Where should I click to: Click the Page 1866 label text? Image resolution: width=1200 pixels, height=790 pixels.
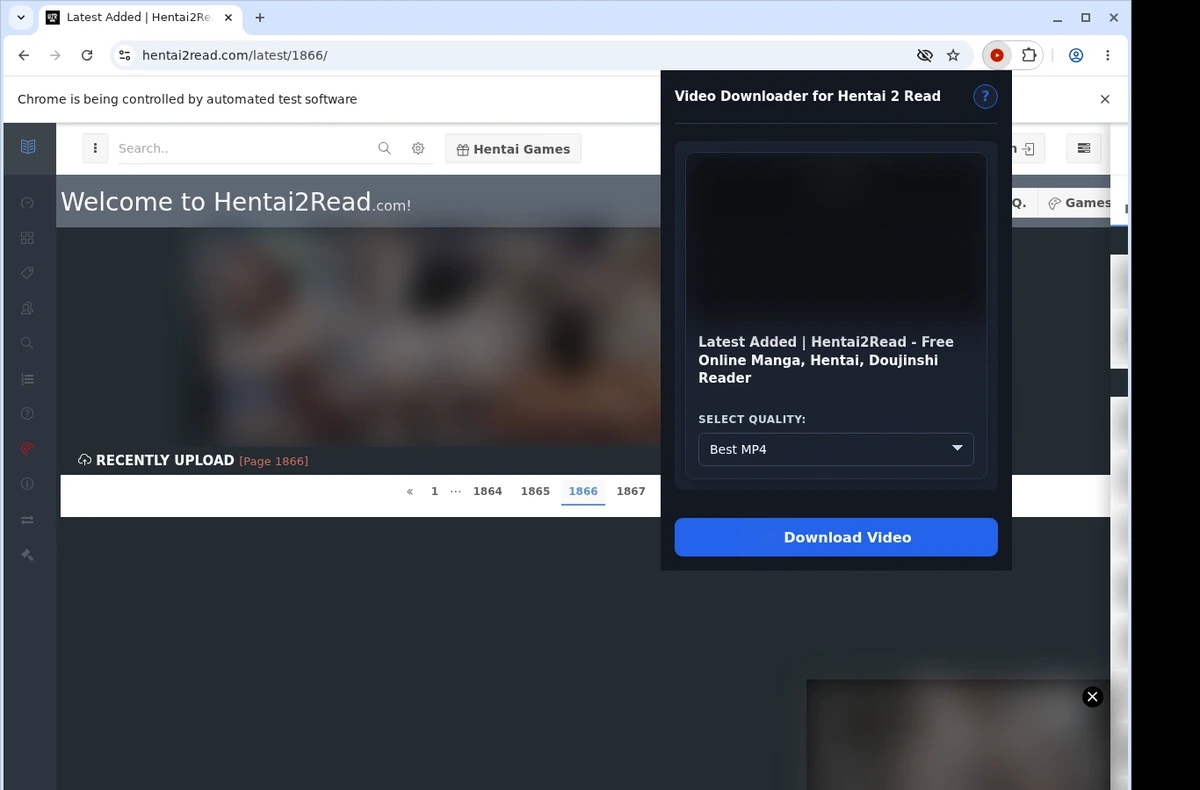pyautogui.click(x=274, y=461)
